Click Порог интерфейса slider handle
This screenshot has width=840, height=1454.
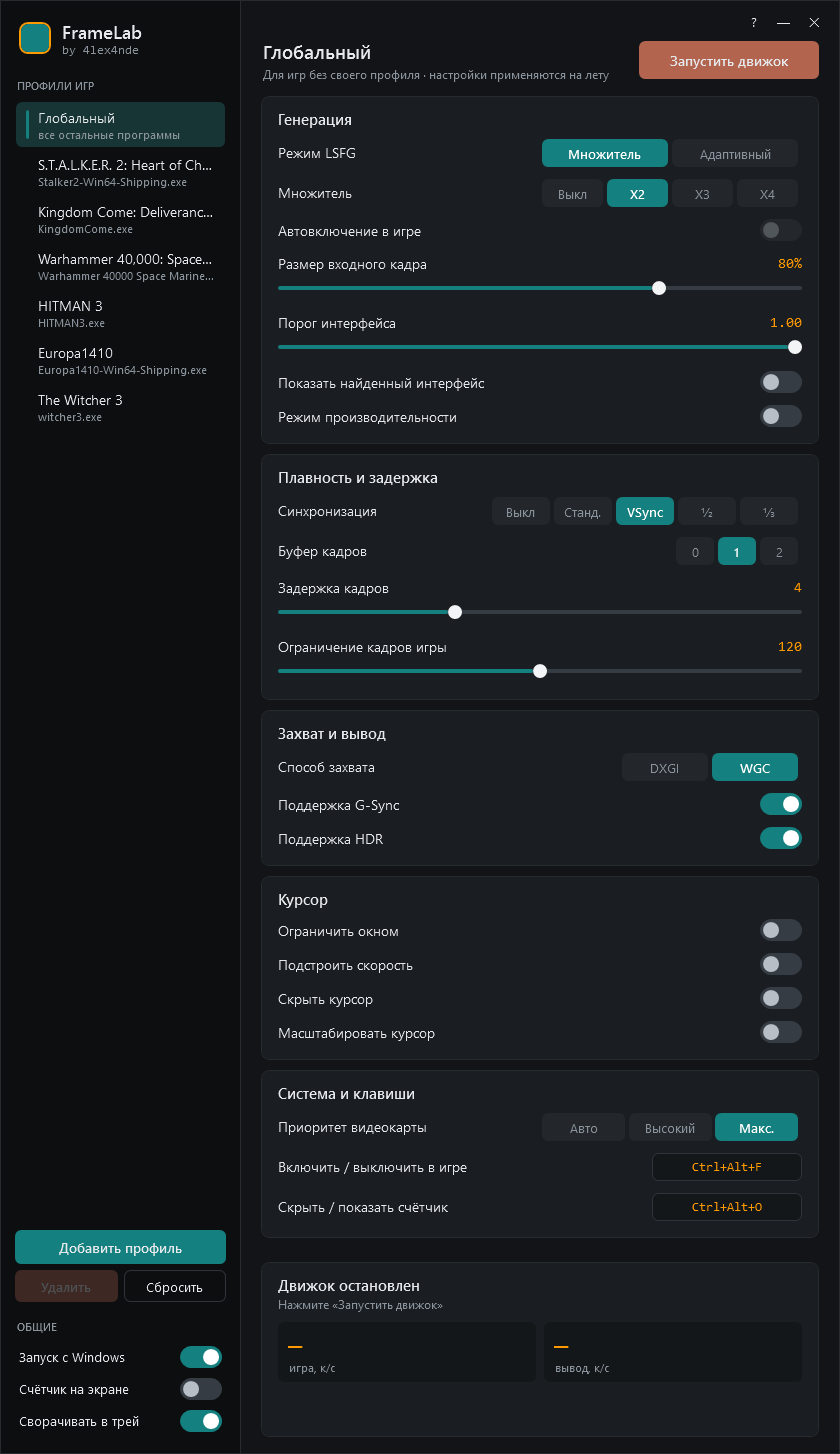(x=795, y=347)
